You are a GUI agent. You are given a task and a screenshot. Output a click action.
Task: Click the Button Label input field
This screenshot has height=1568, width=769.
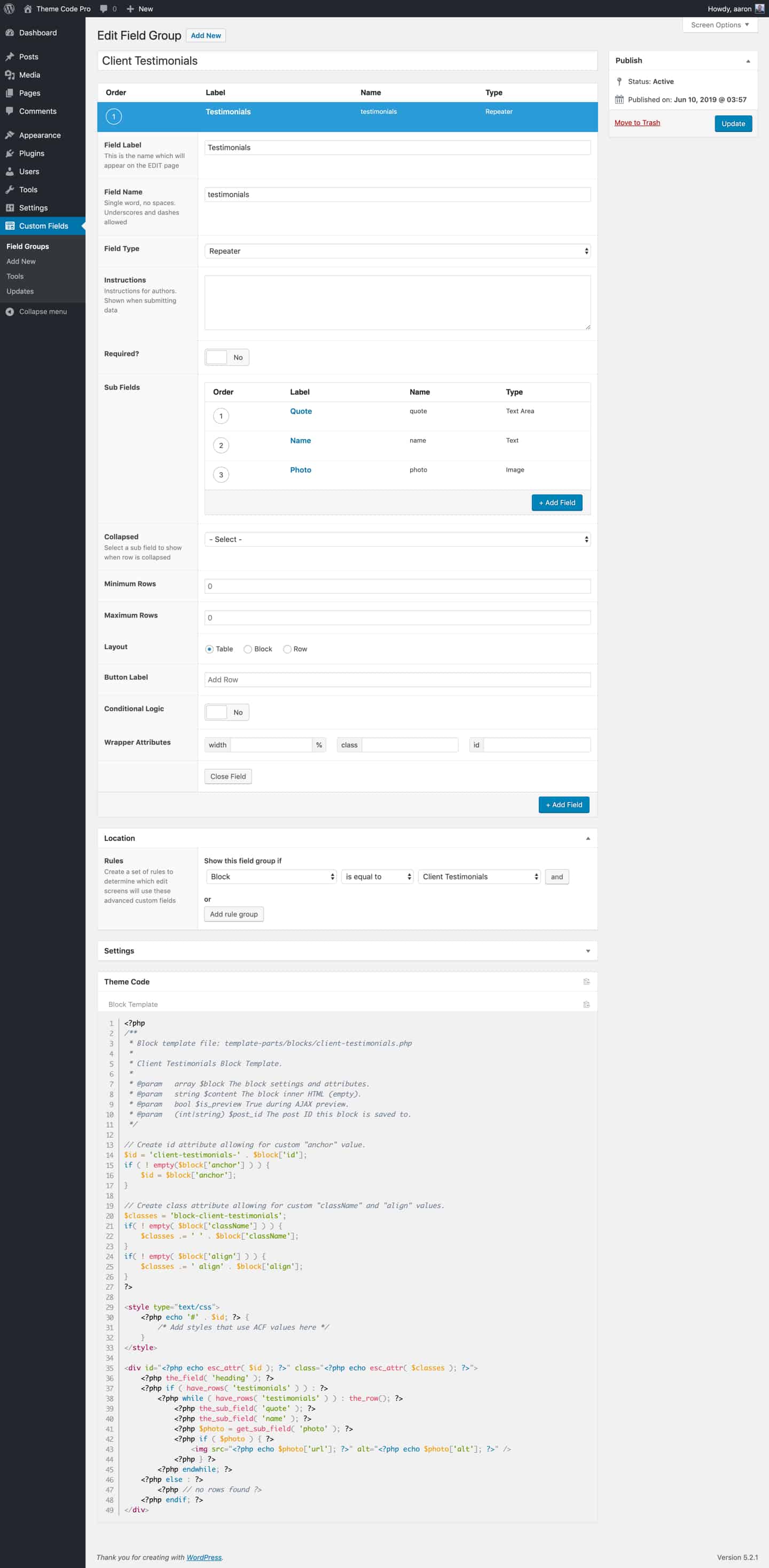point(397,680)
